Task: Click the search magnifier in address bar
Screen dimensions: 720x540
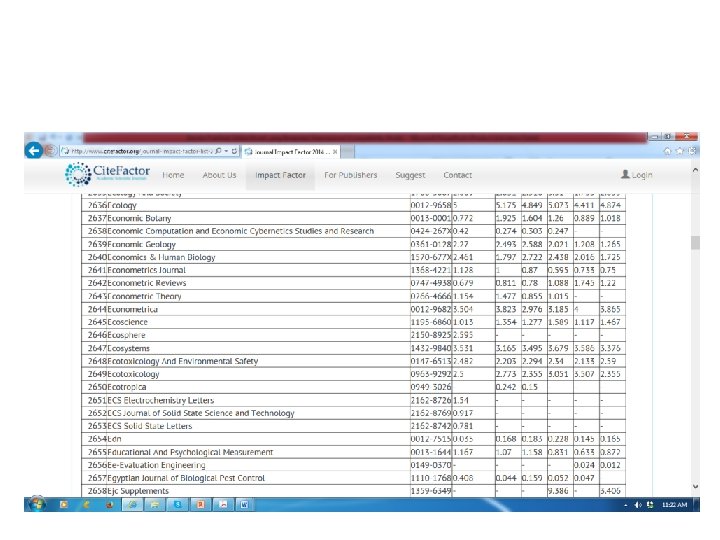Action: [218, 151]
